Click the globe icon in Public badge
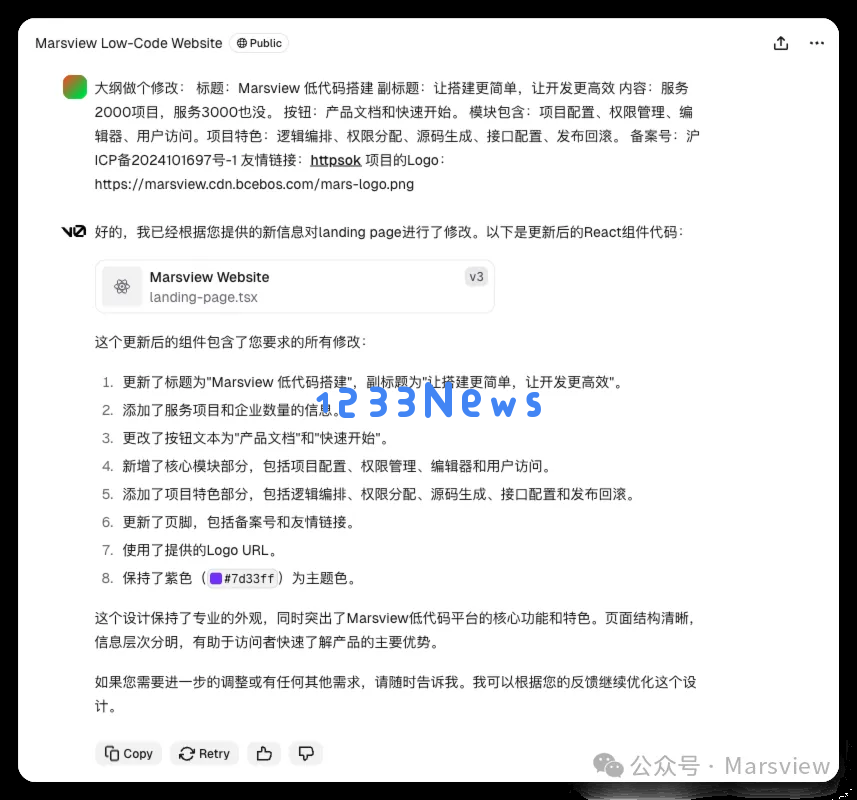 click(242, 43)
